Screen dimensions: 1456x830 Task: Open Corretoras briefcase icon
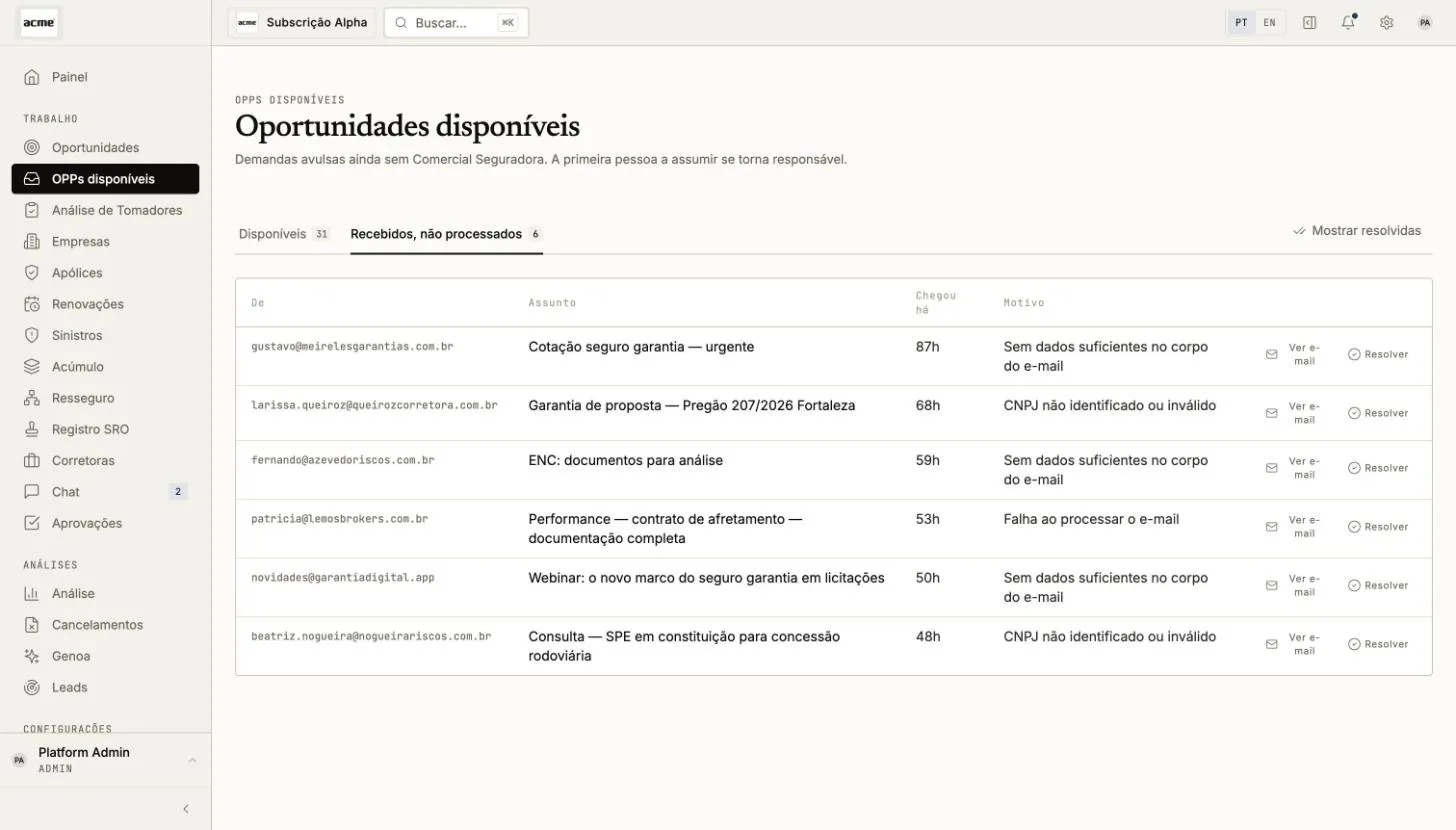32,461
